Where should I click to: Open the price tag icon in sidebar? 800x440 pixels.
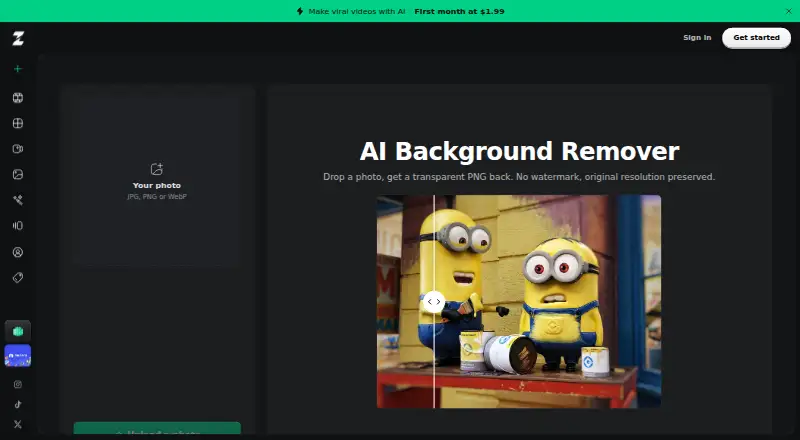(x=18, y=278)
